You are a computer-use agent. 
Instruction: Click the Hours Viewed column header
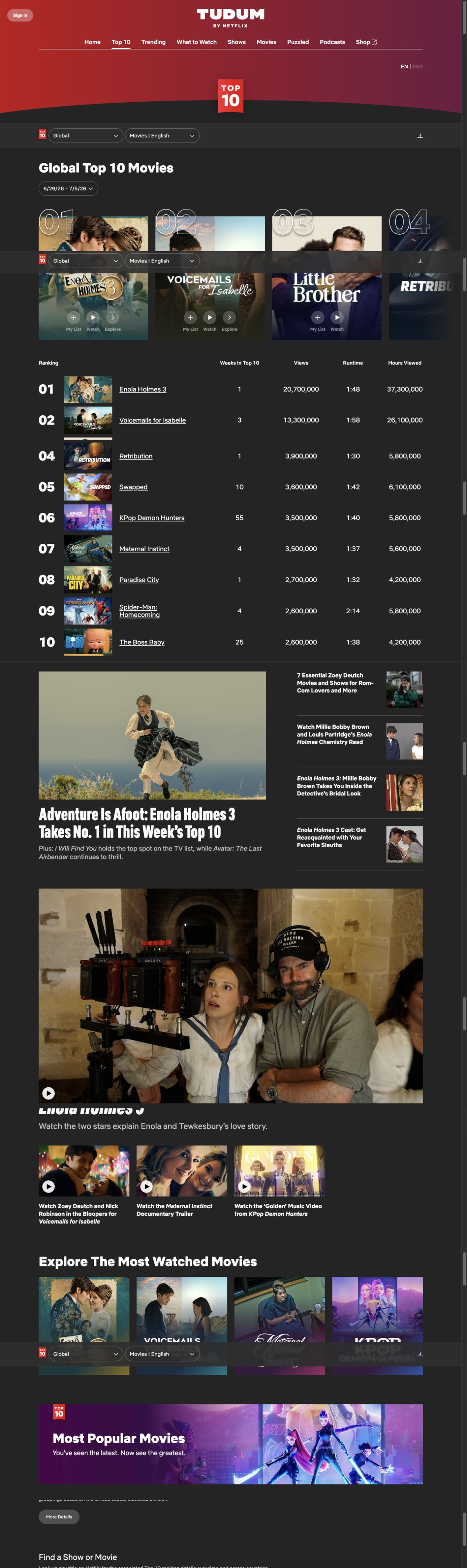point(405,364)
